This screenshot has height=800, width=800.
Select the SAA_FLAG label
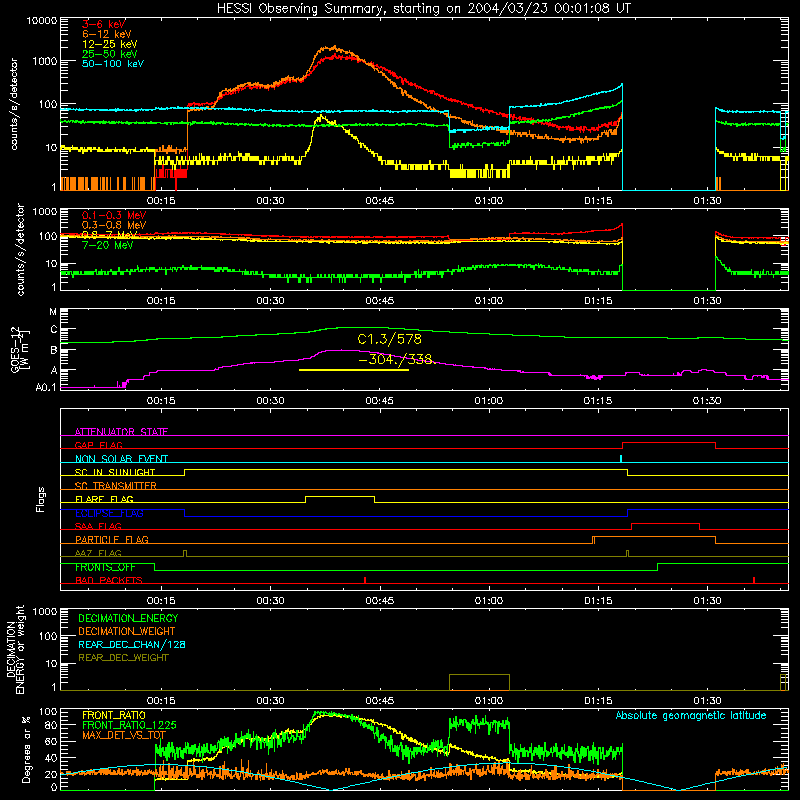(98, 526)
